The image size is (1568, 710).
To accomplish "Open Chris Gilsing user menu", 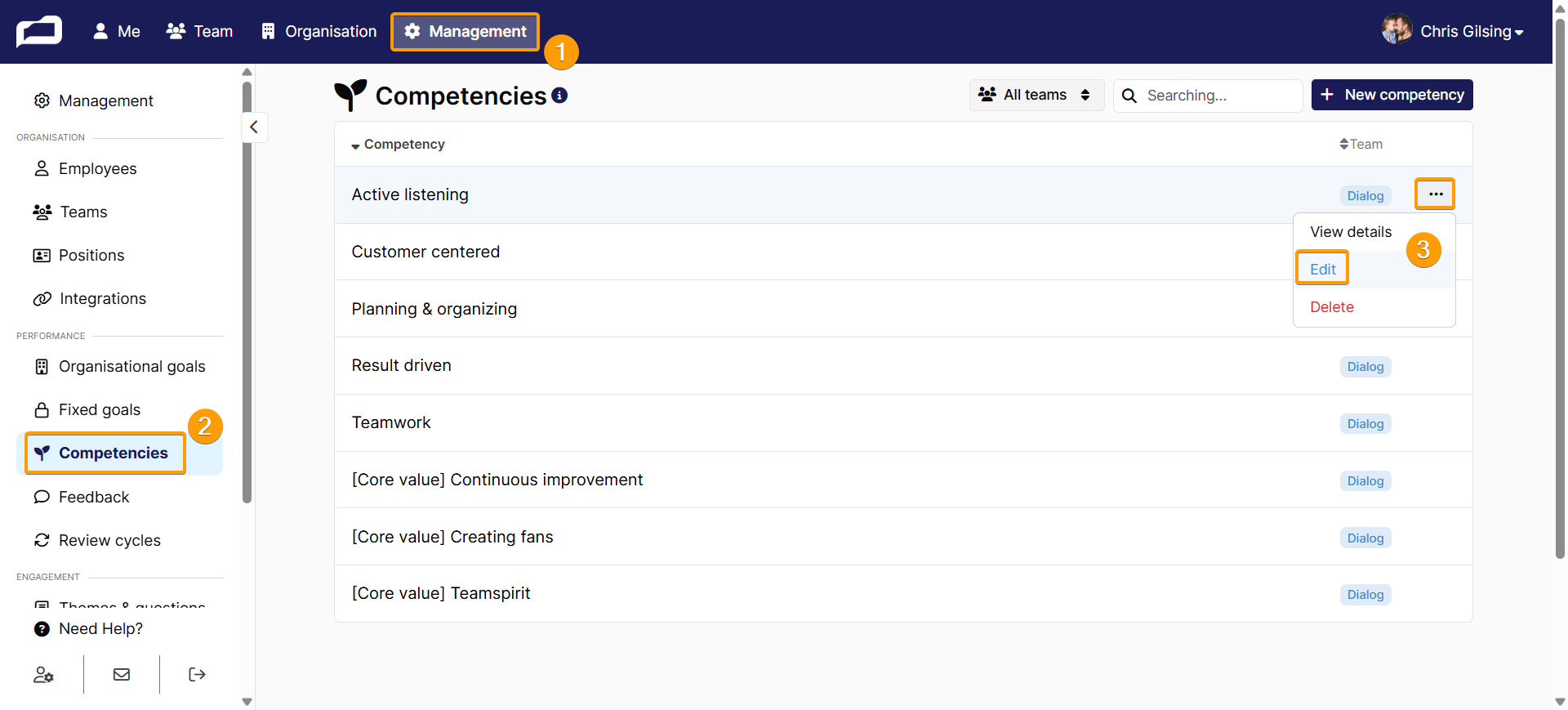I will (x=1471, y=31).
